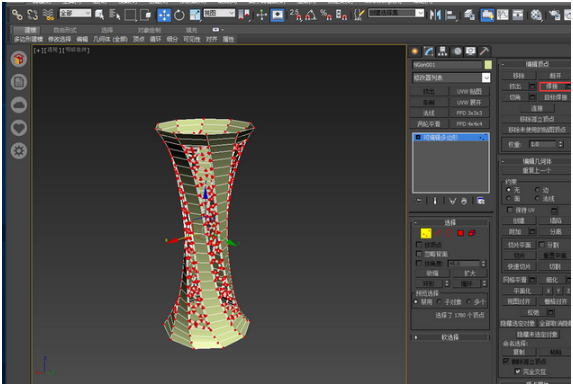
Task: Click the Rectangular Selection Region icon
Action: pos(130,15)
